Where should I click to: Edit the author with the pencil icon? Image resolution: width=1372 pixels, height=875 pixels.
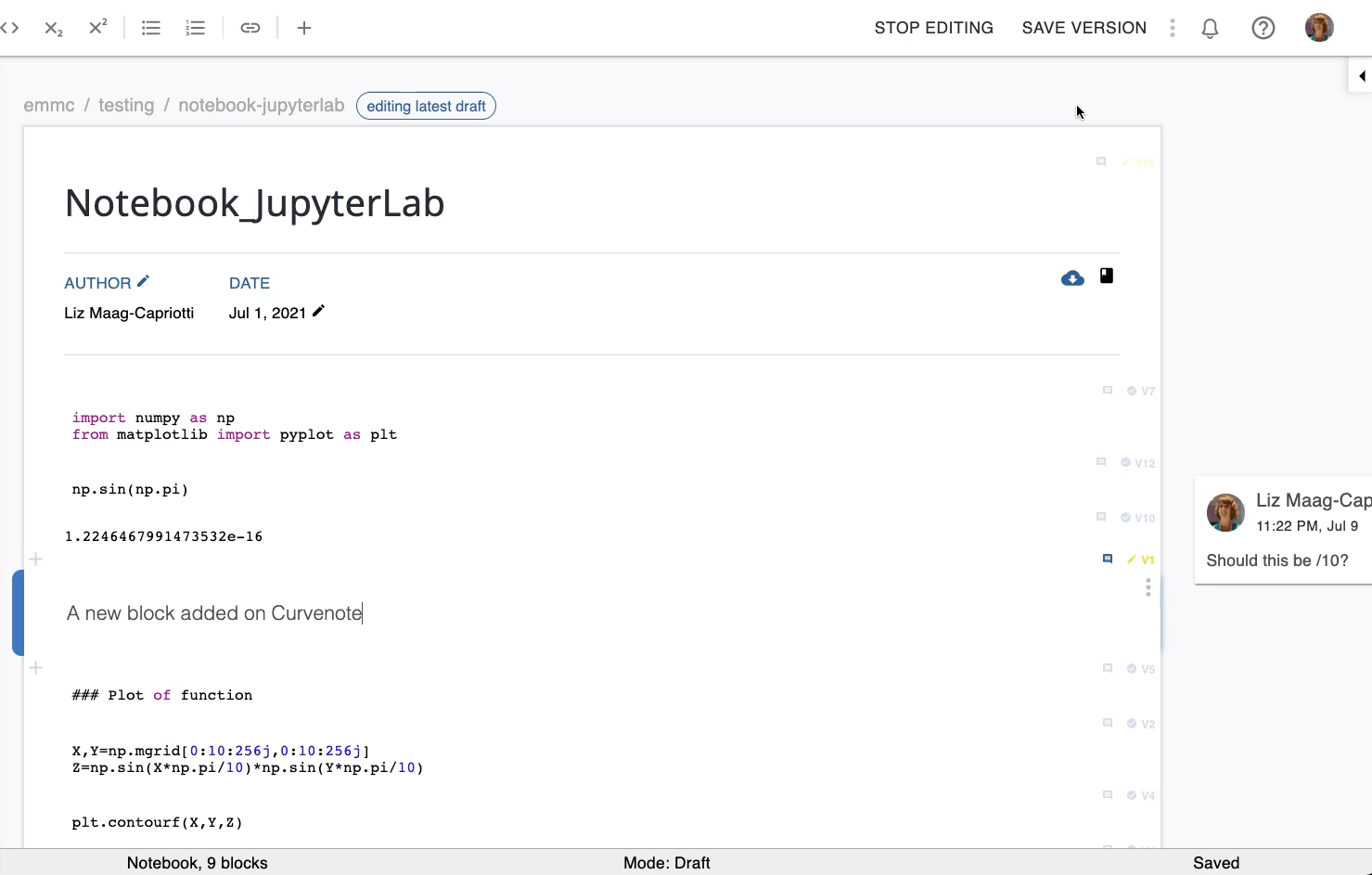pos(143,281)
